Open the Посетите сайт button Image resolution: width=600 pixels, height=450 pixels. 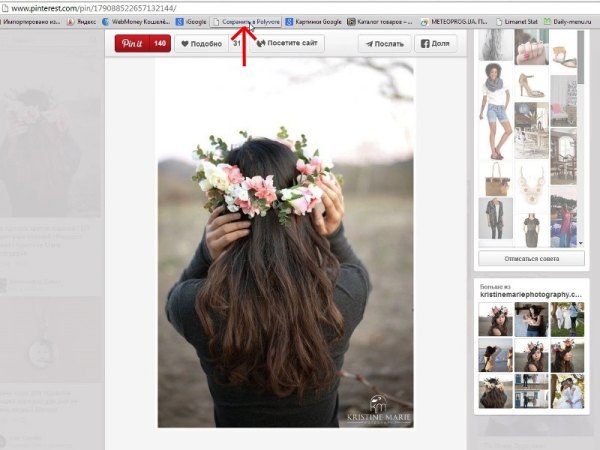pos(287,43)
